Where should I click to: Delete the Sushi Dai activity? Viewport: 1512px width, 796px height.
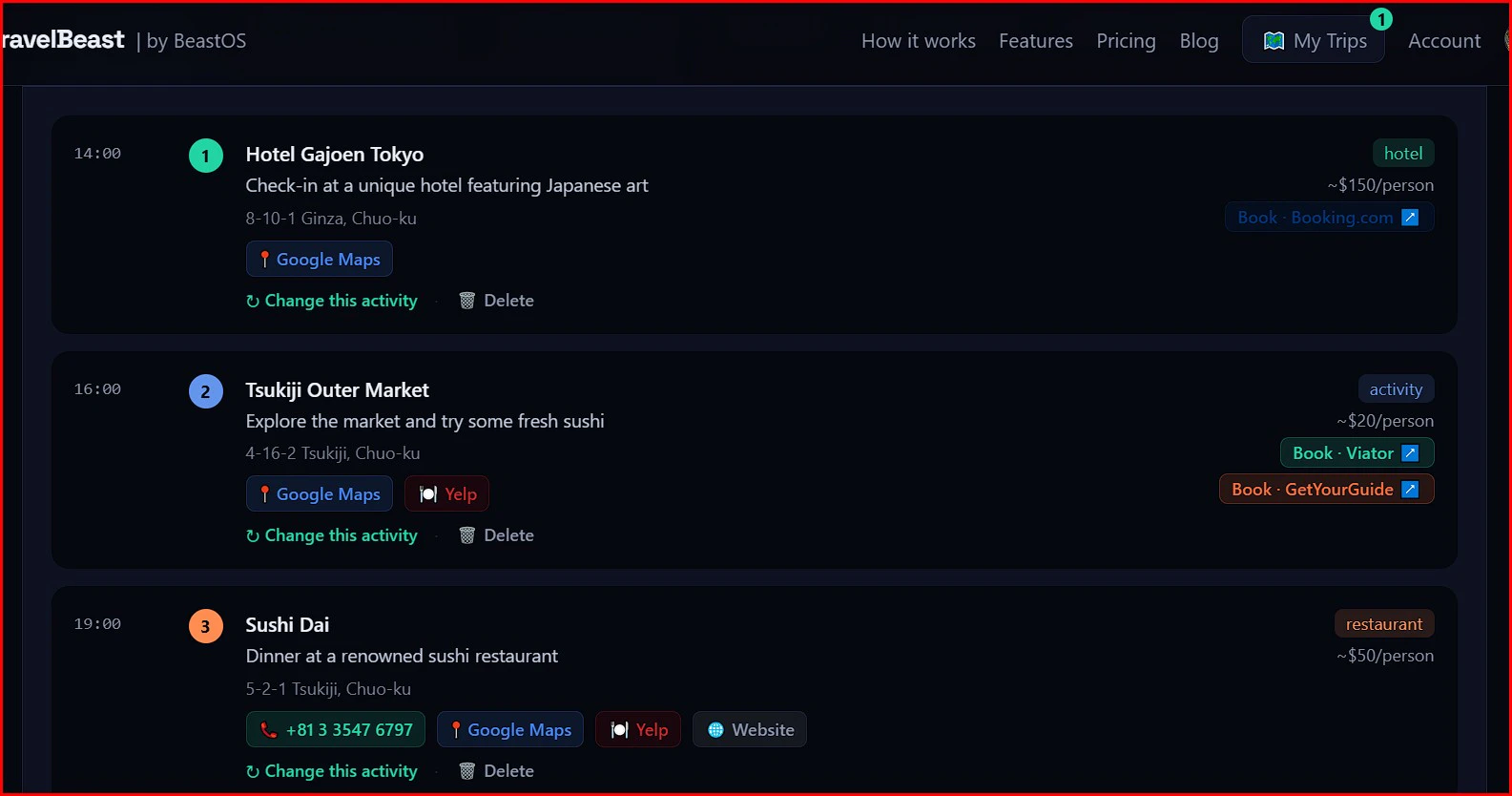pyautogui.click(x=496, y=771)
